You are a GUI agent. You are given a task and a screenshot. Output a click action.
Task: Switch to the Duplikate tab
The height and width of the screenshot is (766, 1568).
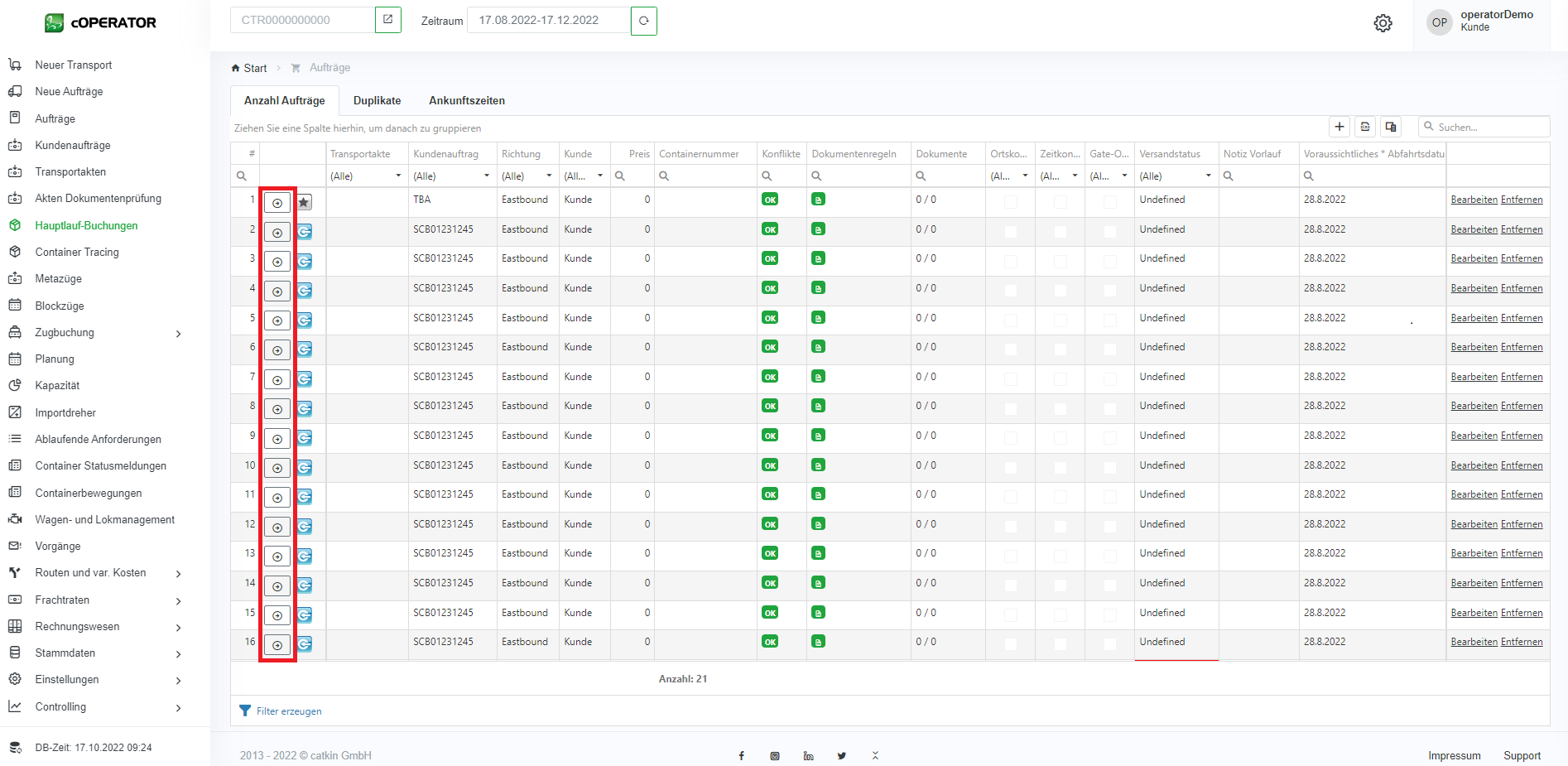[x=377, y=100]
